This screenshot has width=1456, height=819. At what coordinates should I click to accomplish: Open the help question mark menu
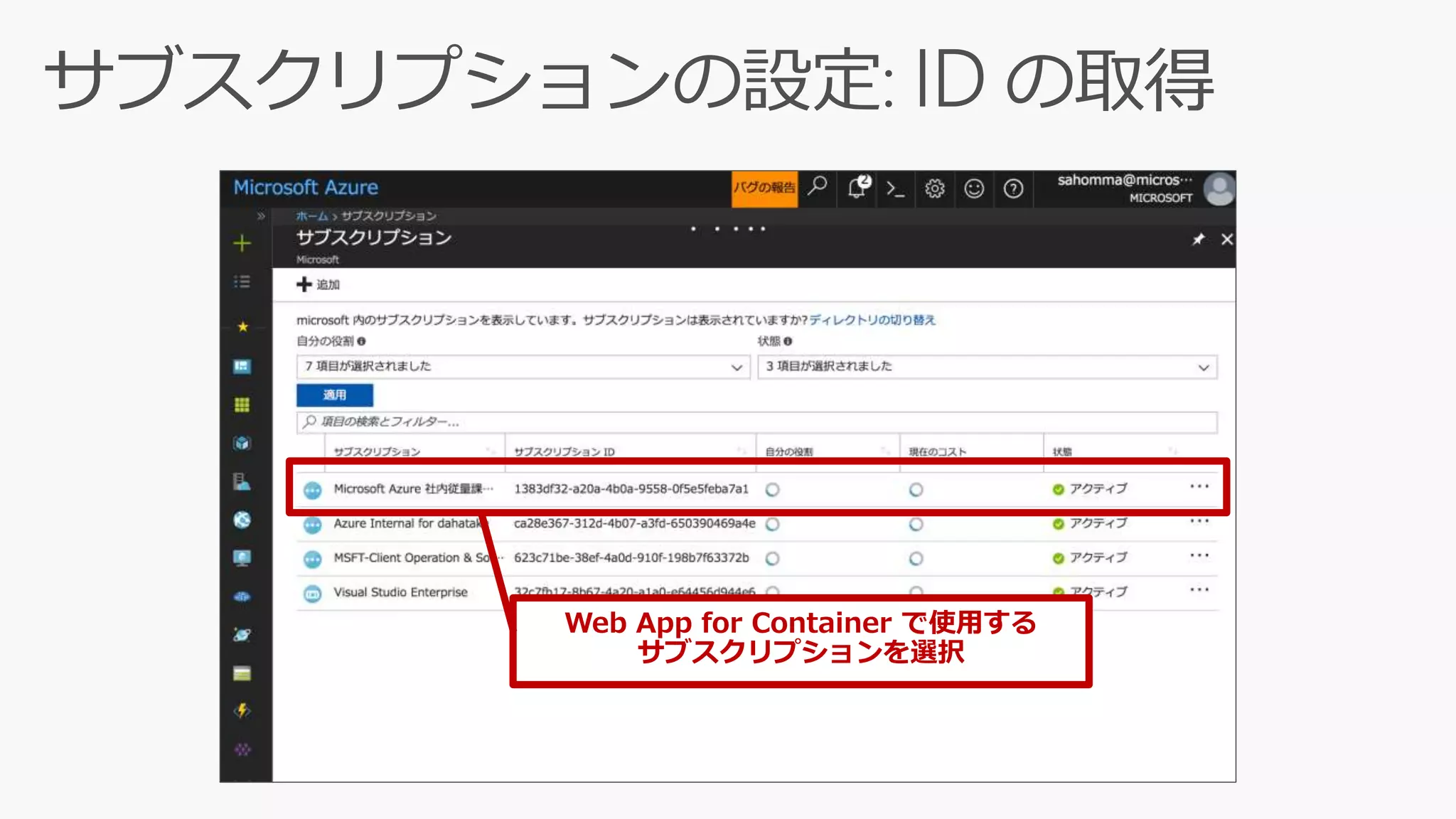tap(1013, 188)
